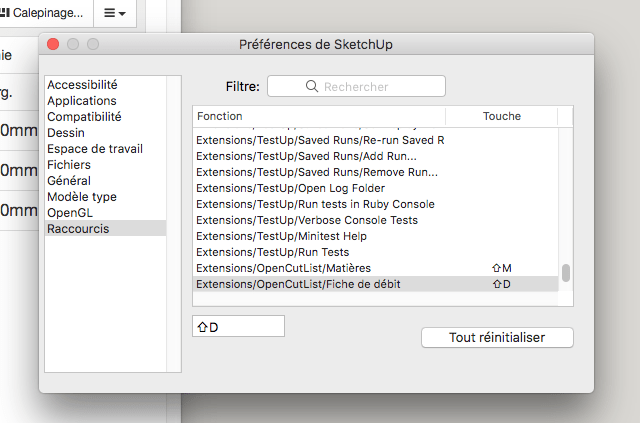640x423 pixels.
Task: Select TestUp/Run tests in Ruby Console row
Action: pos(376,204)
